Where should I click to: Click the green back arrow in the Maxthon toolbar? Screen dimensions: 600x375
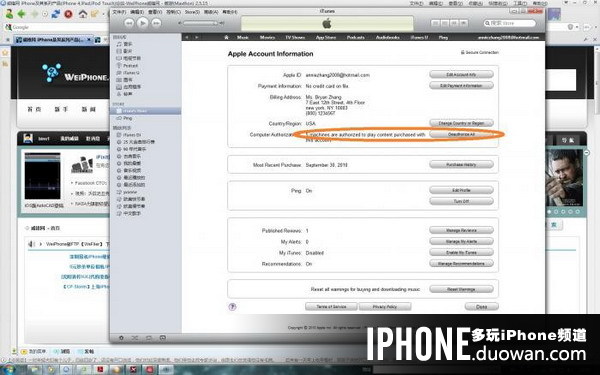[x=21, y=14]
